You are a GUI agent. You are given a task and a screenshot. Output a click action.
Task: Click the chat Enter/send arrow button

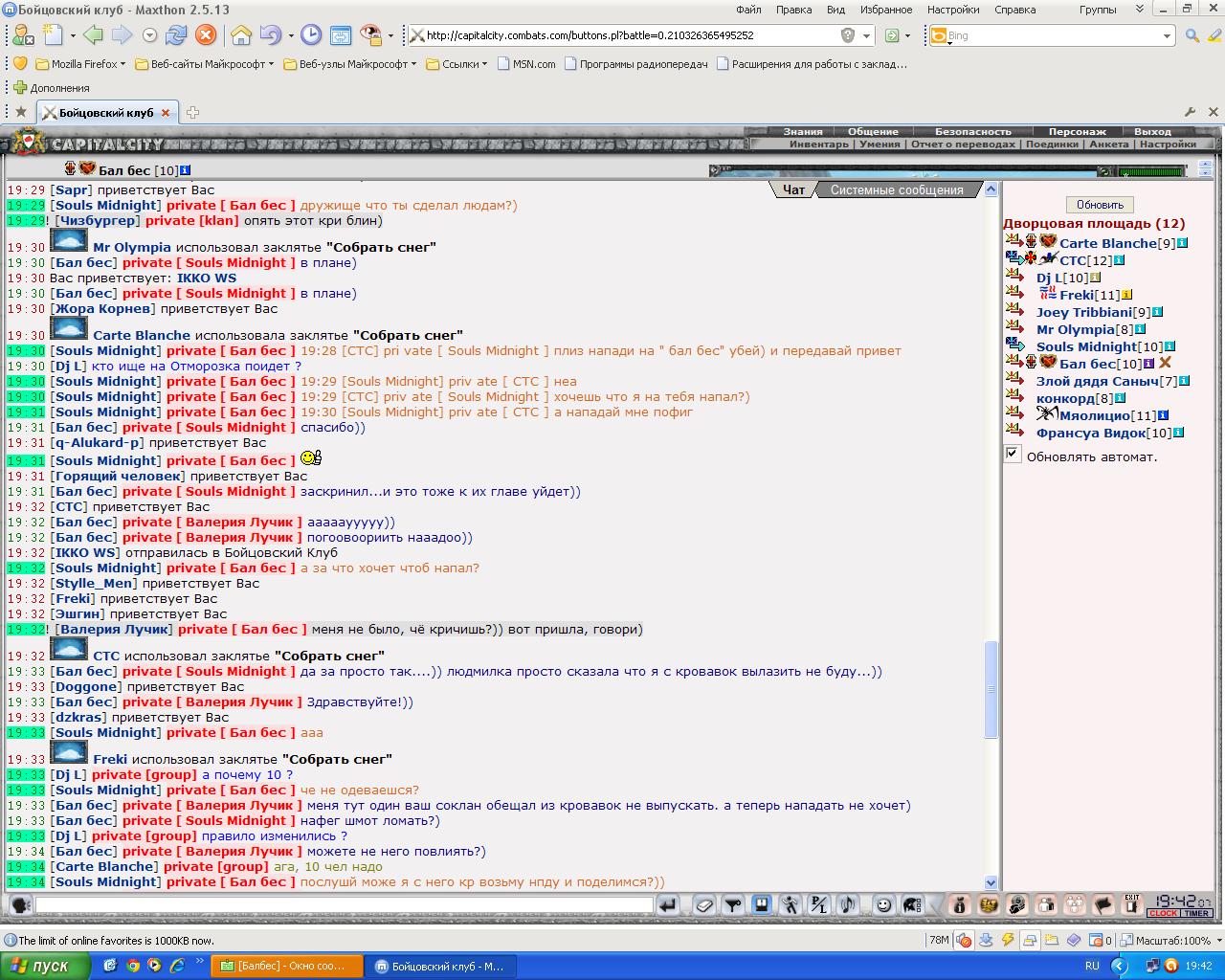[668, 904]
